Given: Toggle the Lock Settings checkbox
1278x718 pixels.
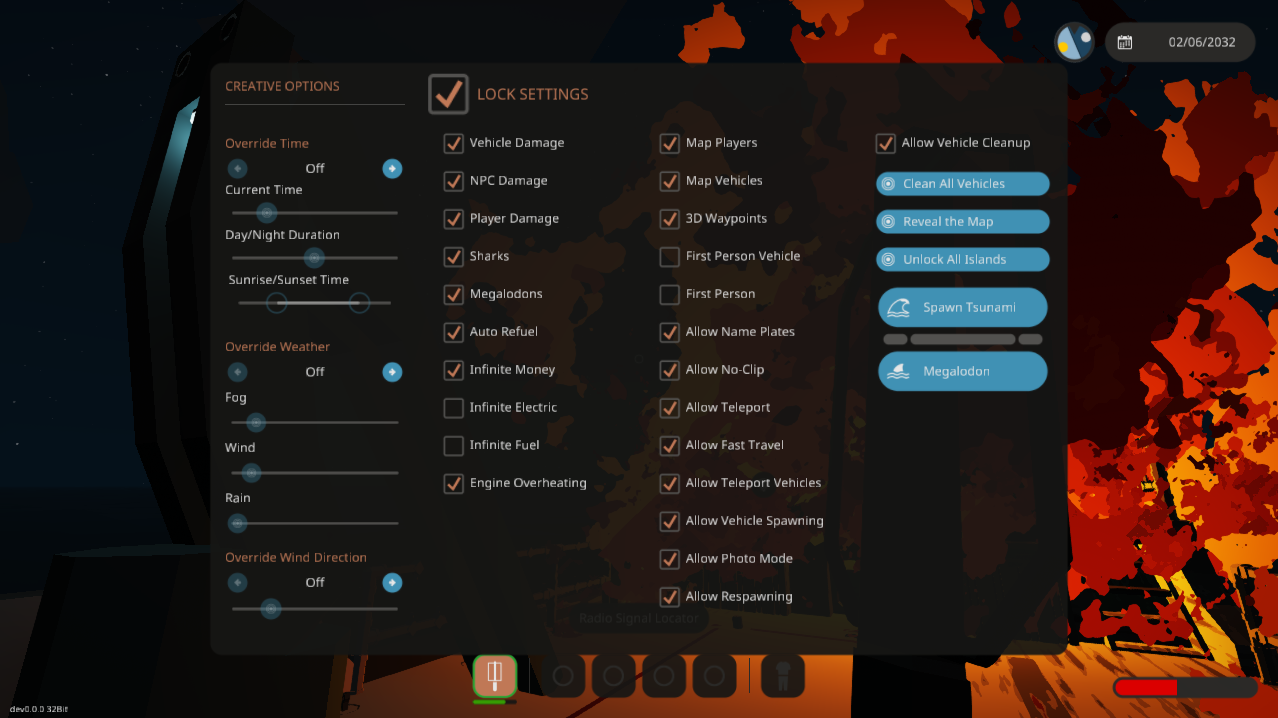Looking at the screenshot, I should point(449,94).
